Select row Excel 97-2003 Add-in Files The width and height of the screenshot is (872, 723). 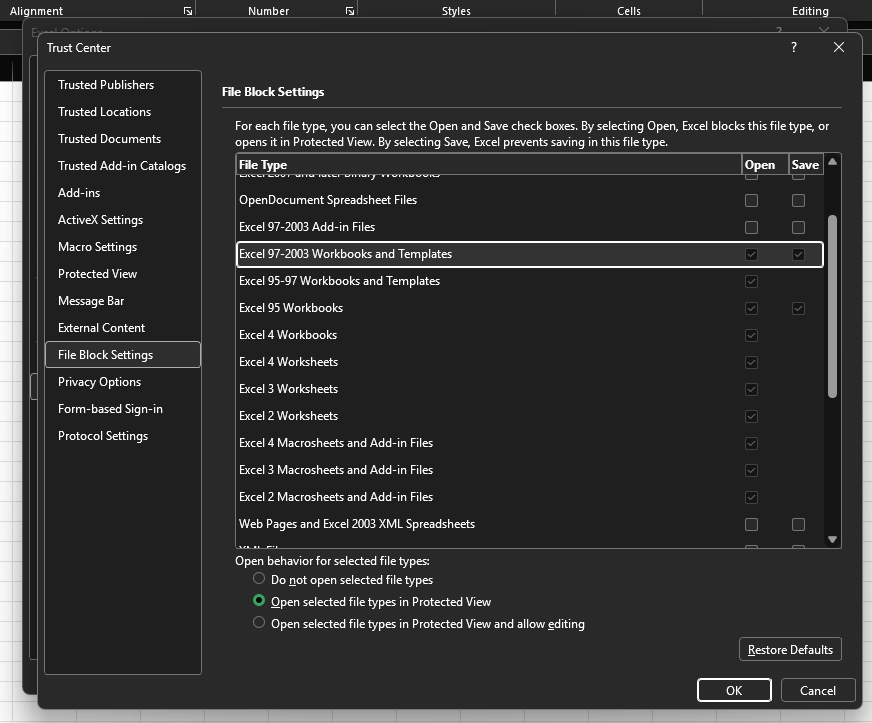click(x=529, y=227)
